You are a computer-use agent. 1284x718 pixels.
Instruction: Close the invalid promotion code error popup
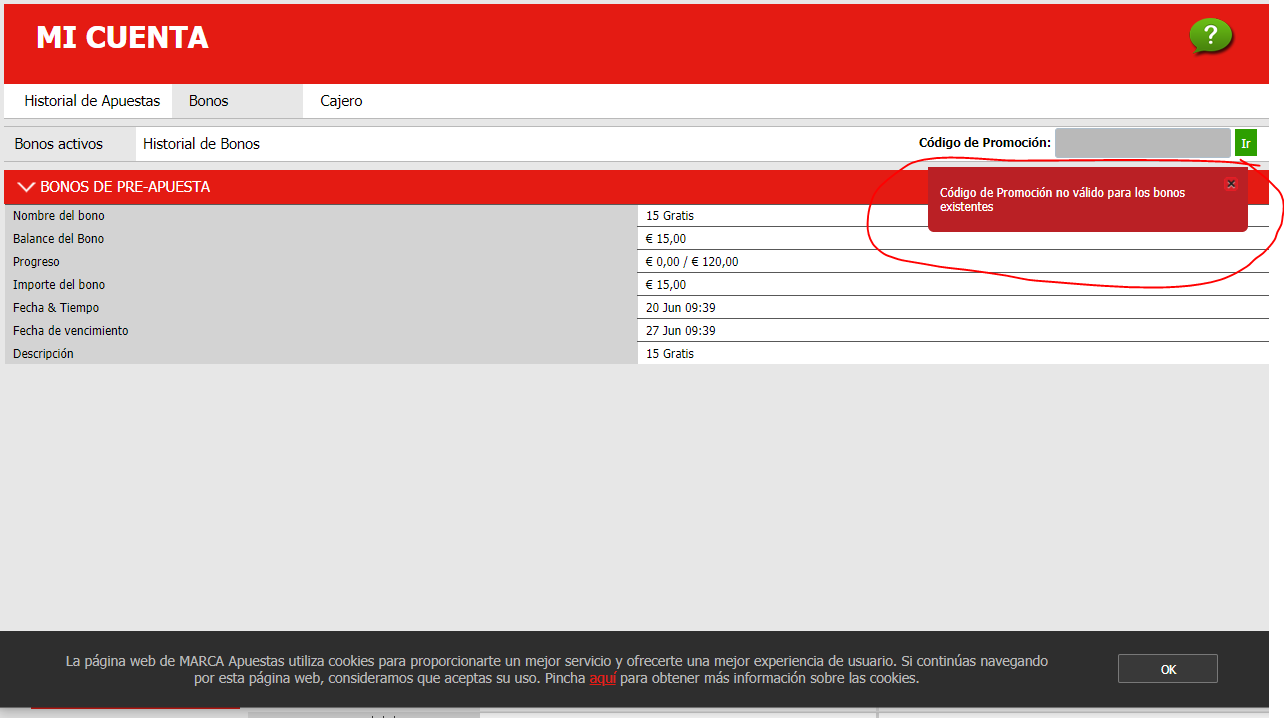tap(1231, 184)
